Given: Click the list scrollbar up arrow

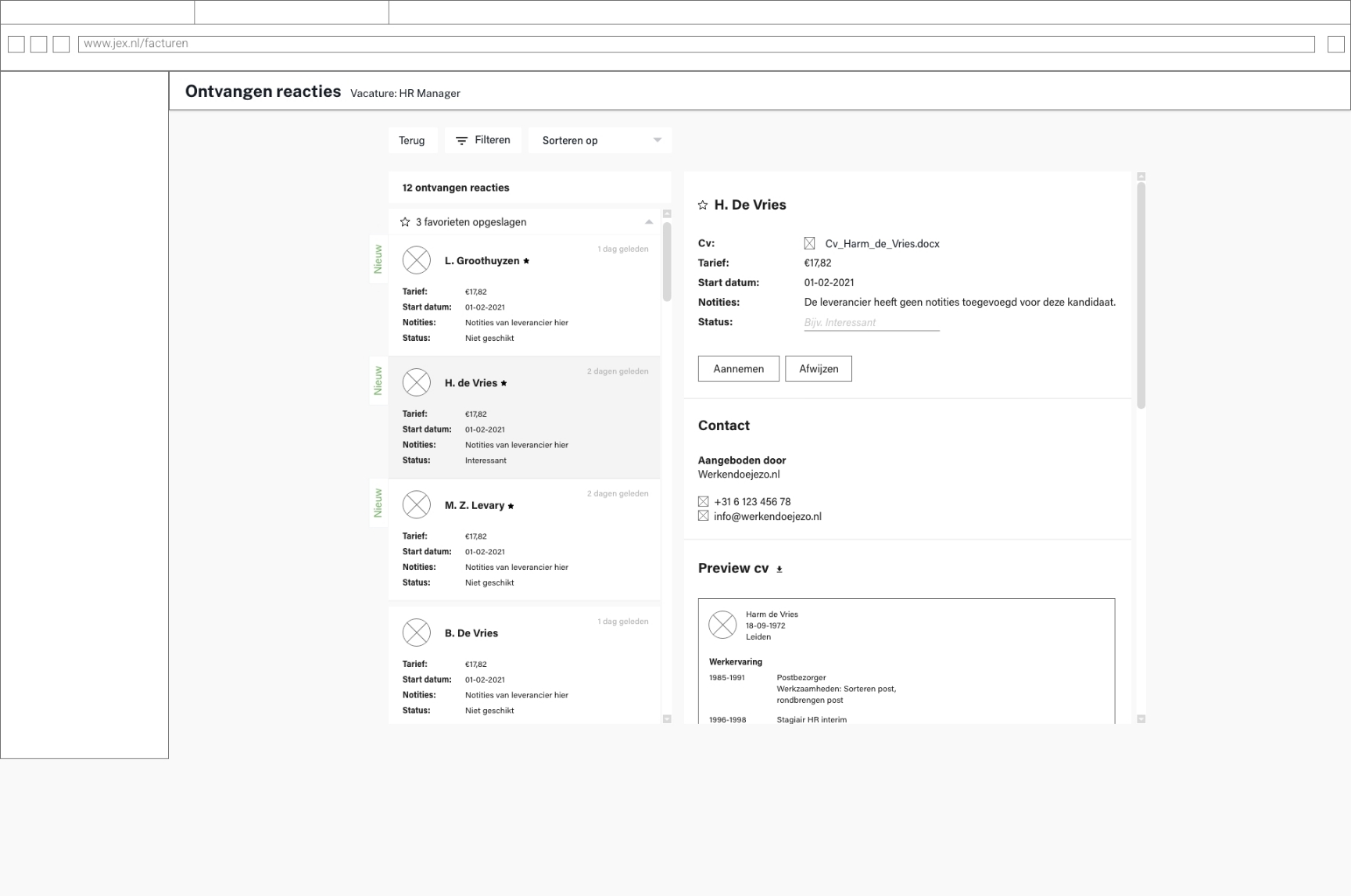Looking at the screenshot, I should [x=667, y=213].
